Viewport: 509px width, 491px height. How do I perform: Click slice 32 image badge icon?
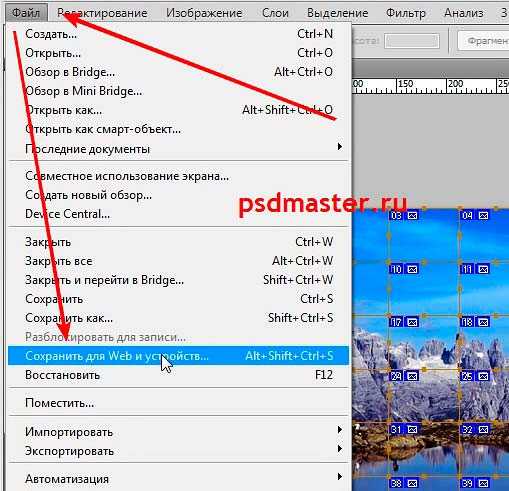pos(483,429)
